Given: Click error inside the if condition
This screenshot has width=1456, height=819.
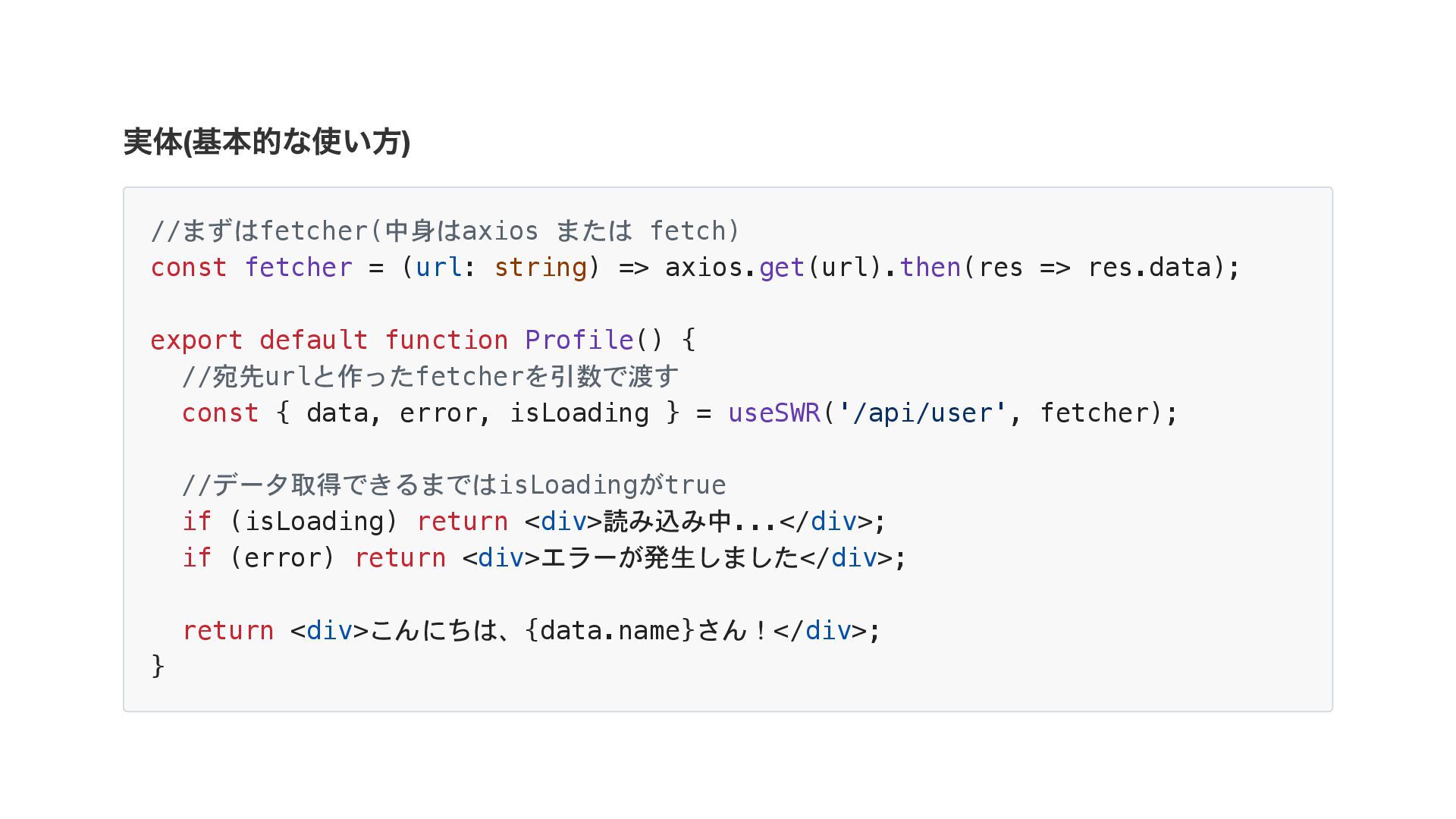Looking at the screenshot, I should [x=282, y=558].
